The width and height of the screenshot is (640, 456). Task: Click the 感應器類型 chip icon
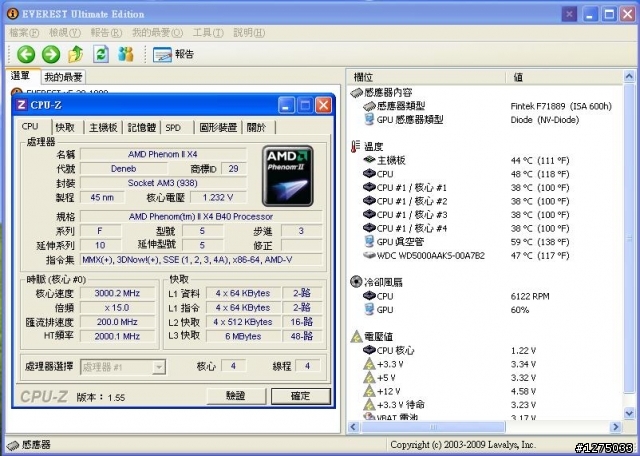369,106
